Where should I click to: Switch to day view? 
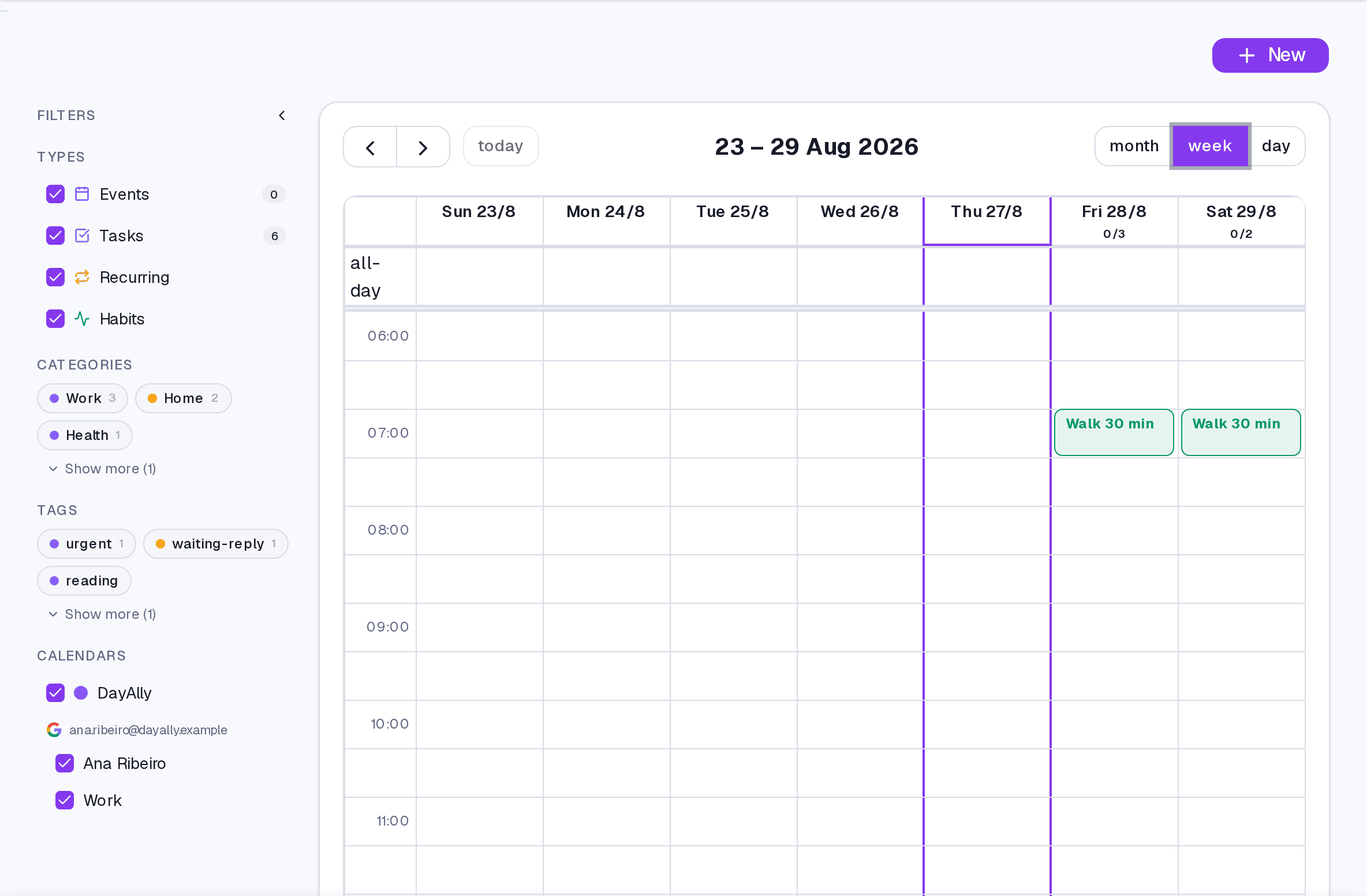(1276, 146)
